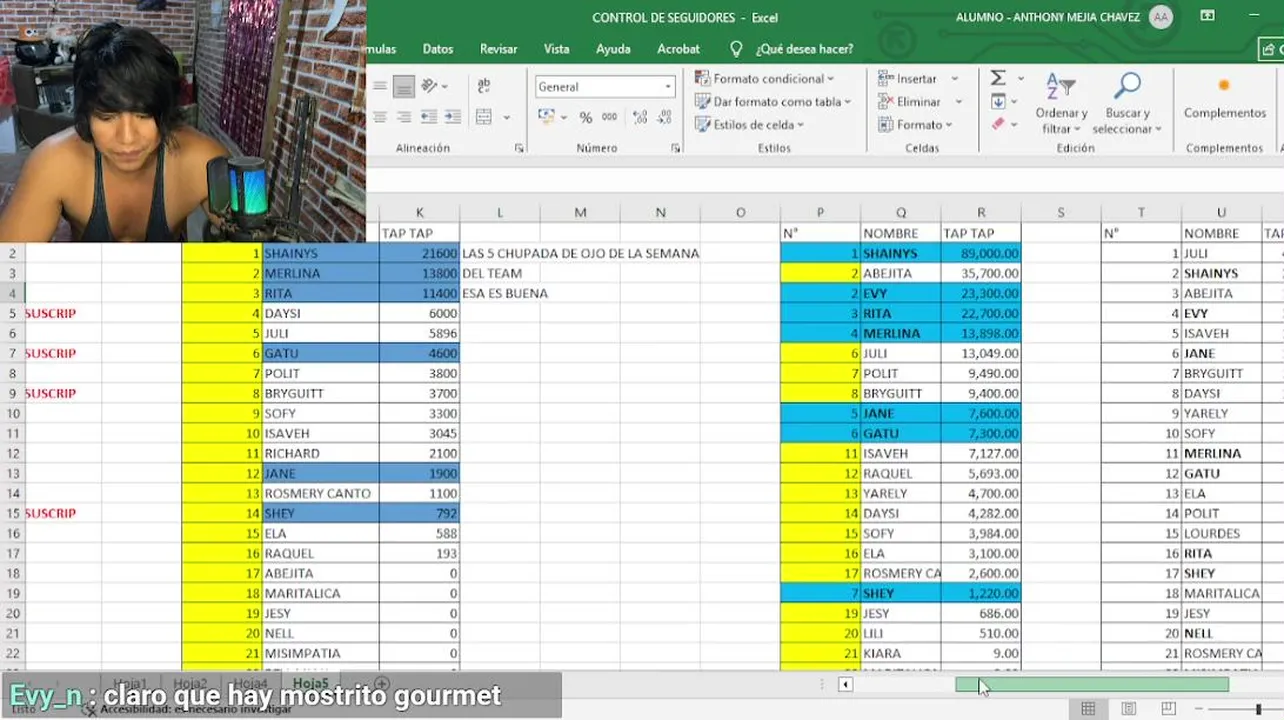Click the wrap text icon

[x=484, y=87]
